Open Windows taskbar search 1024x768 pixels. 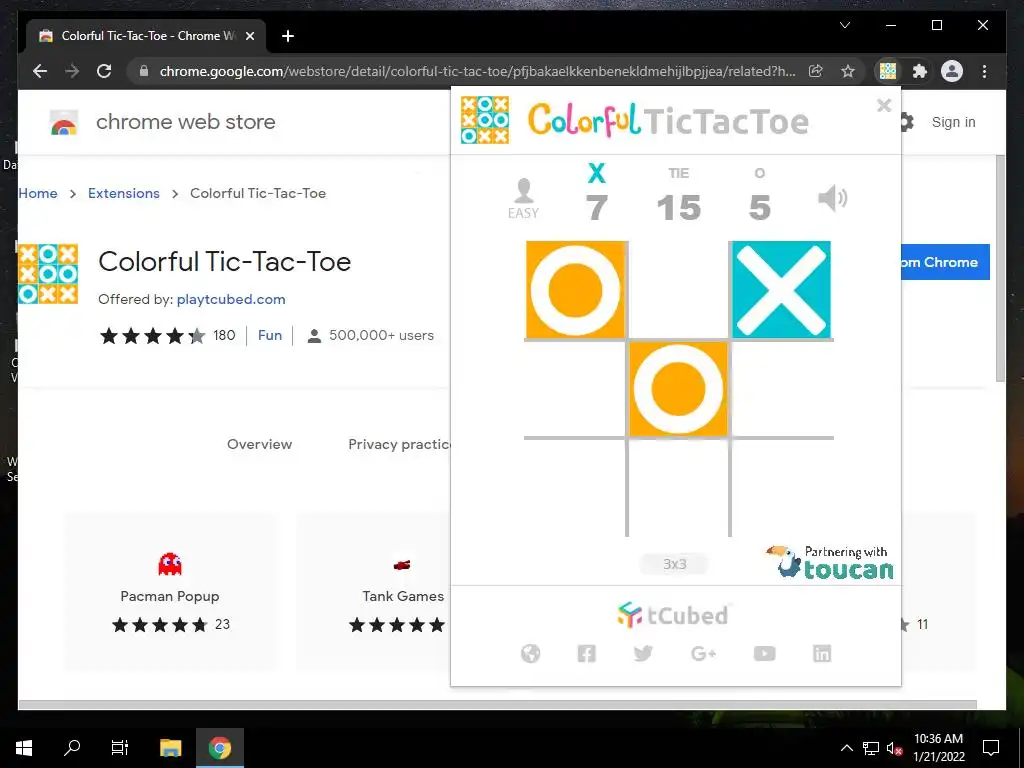(x=72, y=748)
